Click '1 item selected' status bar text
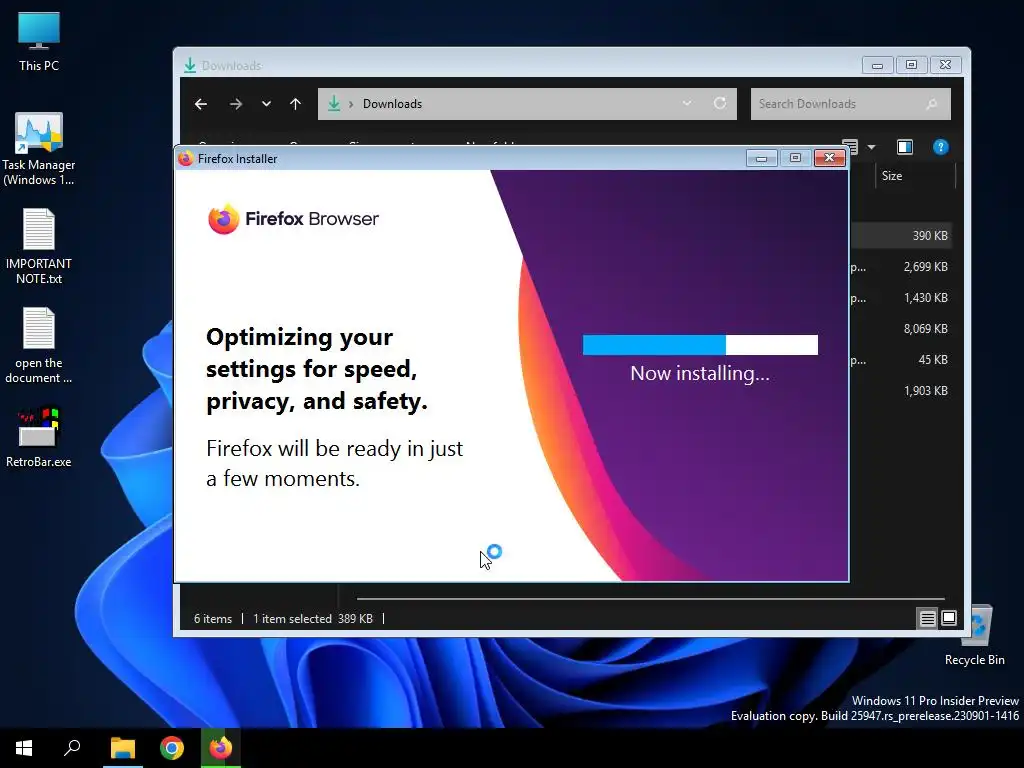Viewport: 1024px width, 768px height. tap(293, 618)
